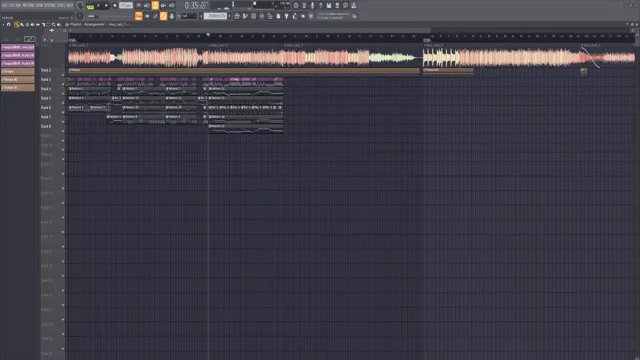Open the Piano roll view icon
The height and width of the screenshot is (360, 640).
[244, 16]
